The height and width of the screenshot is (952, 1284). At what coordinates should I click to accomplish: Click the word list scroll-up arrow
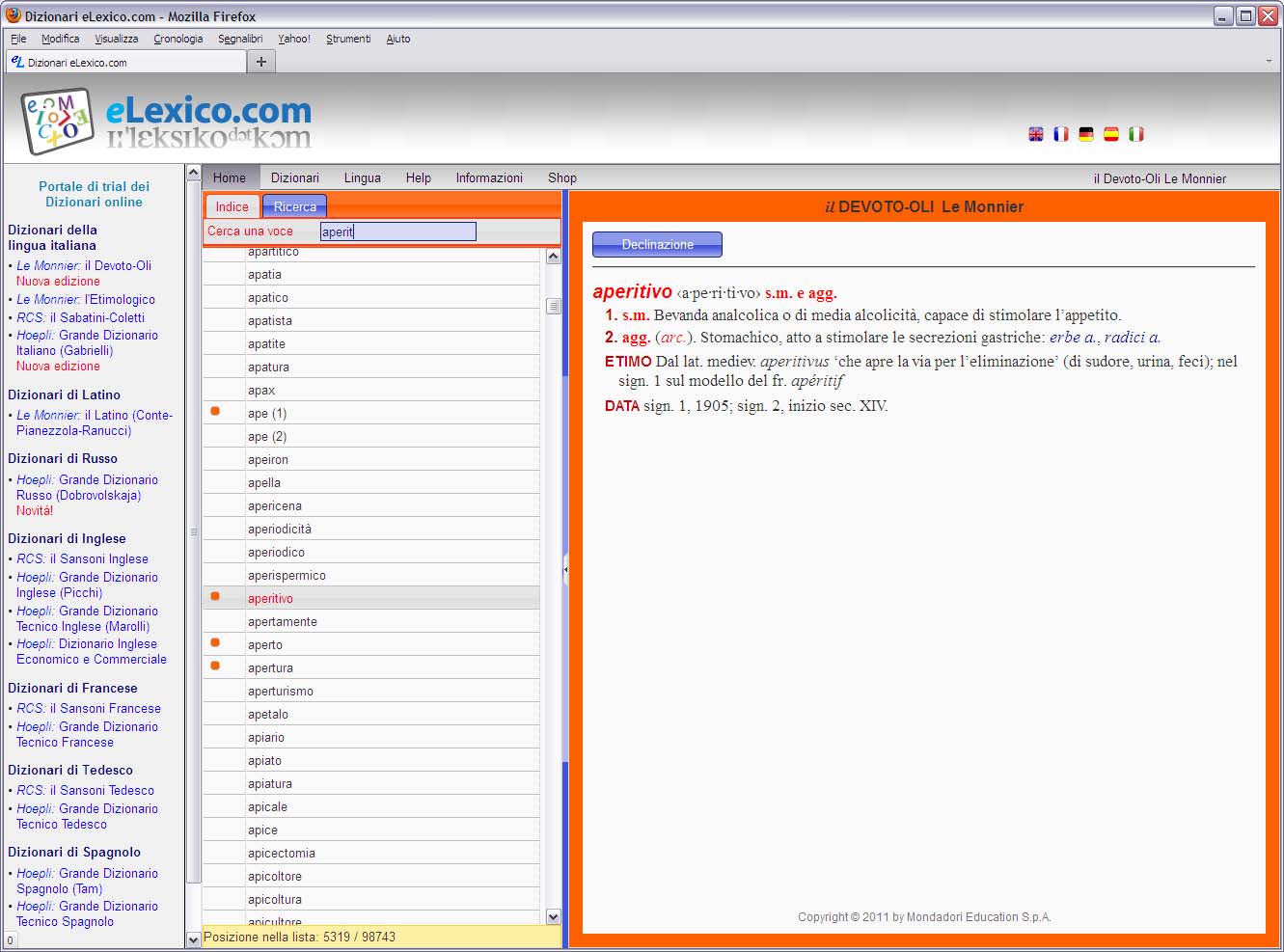click(553, 256)
